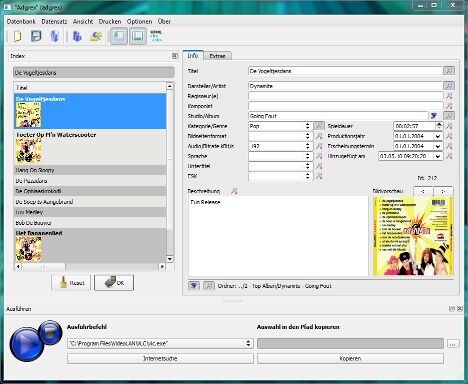Click the HTML export toolbar icon

(156, 36)
